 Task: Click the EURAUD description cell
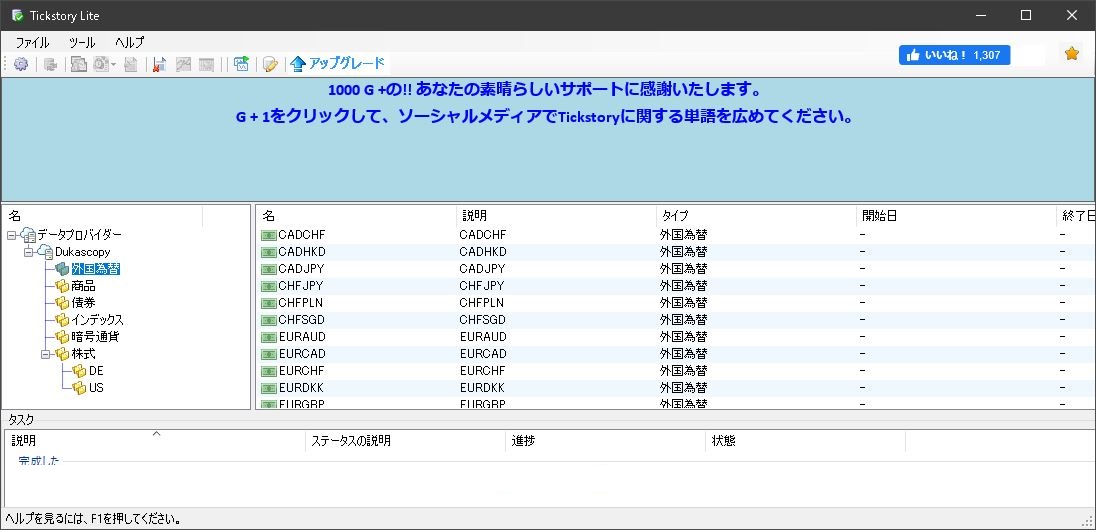pyautogui.click(x=483, y=336)
